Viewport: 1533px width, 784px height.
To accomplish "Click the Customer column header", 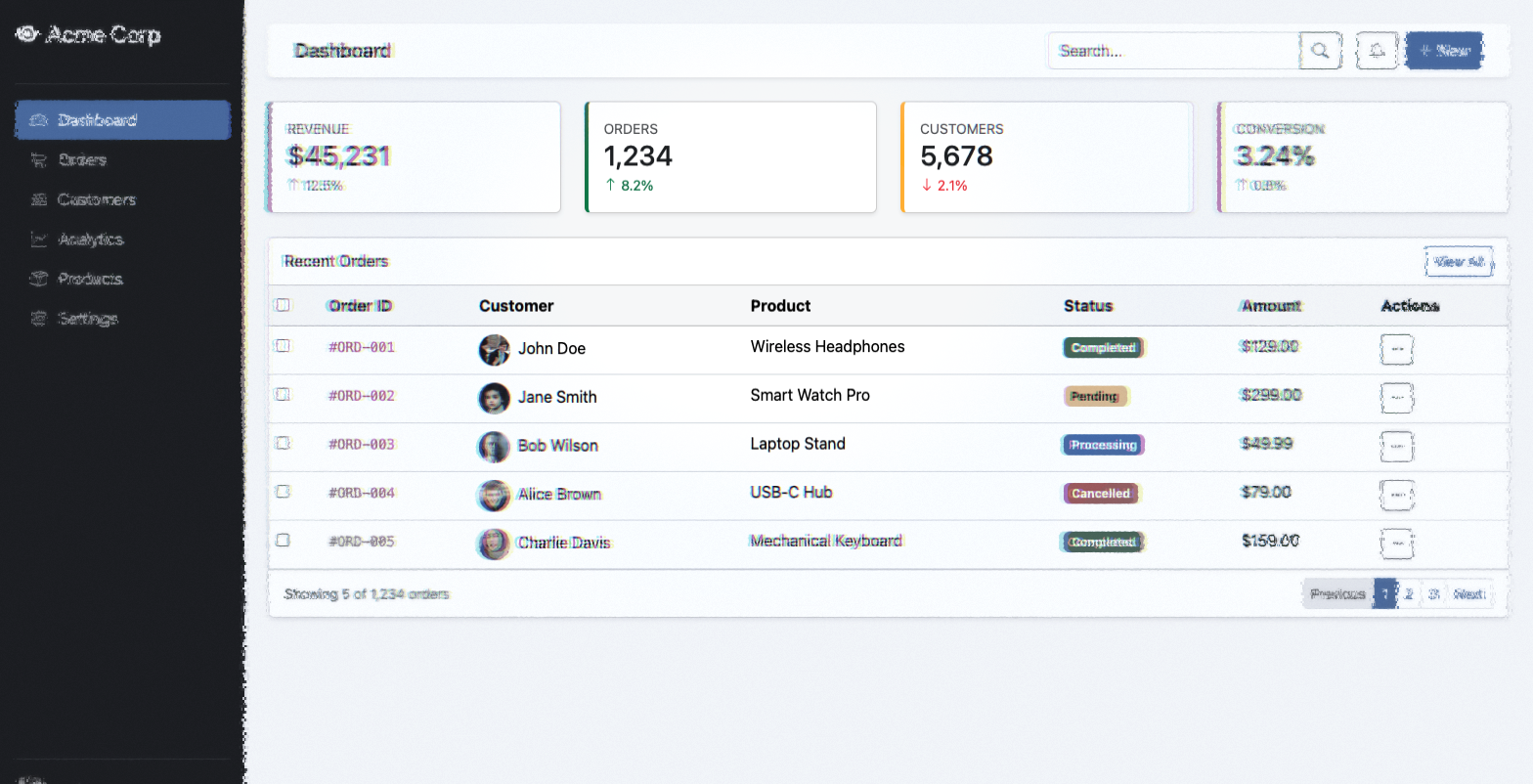I will (x=516, y=306).
